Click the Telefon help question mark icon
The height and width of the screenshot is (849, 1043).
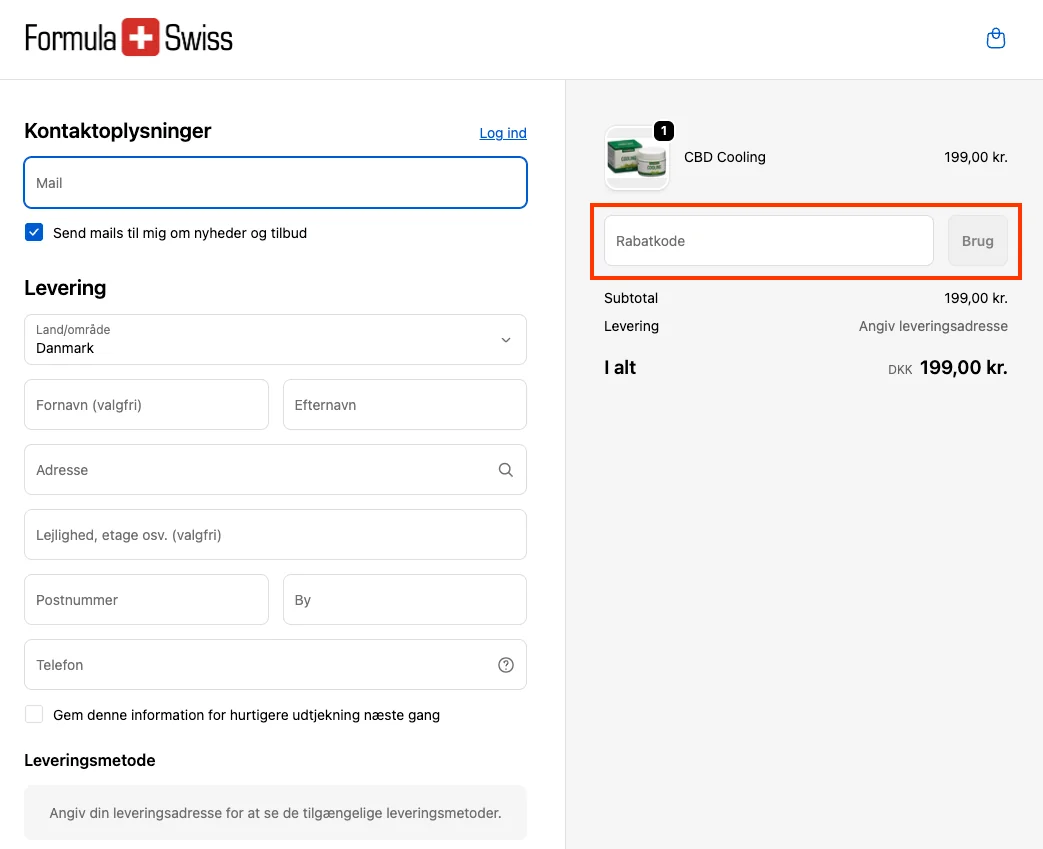point(505,665)
